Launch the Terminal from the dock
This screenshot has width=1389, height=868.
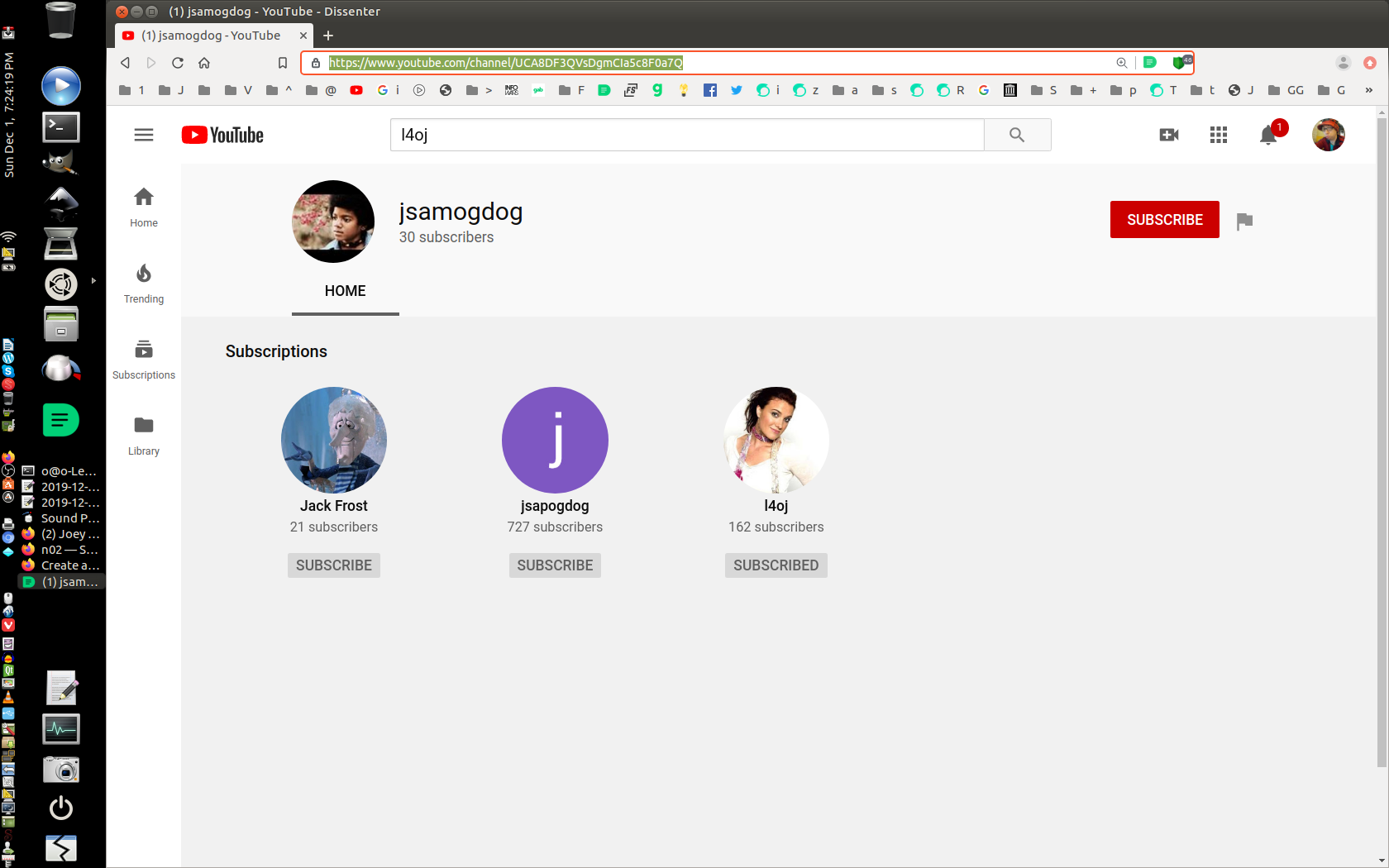point(61,126)
